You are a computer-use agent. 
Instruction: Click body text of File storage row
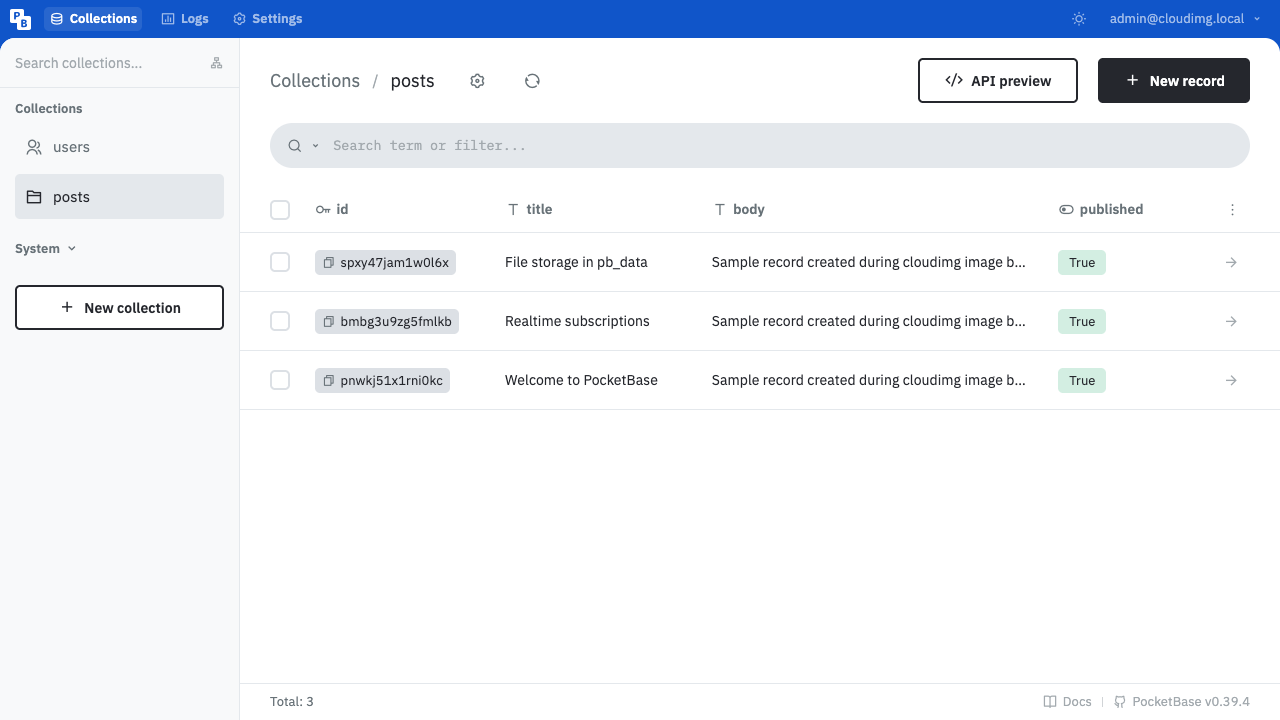tap(869, 262)
